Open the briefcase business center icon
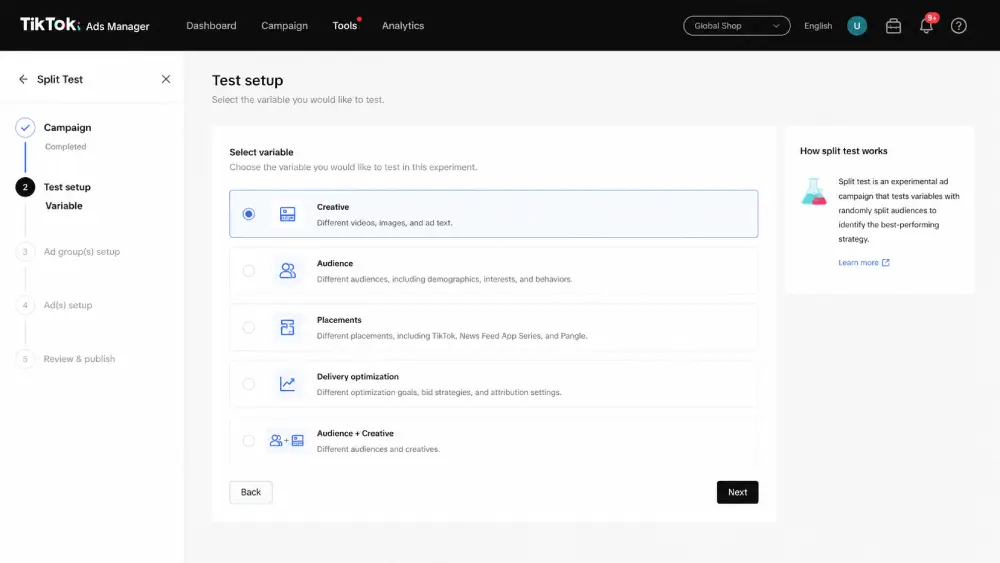The height and width of the screenshot is (563, 1000). 893,26
